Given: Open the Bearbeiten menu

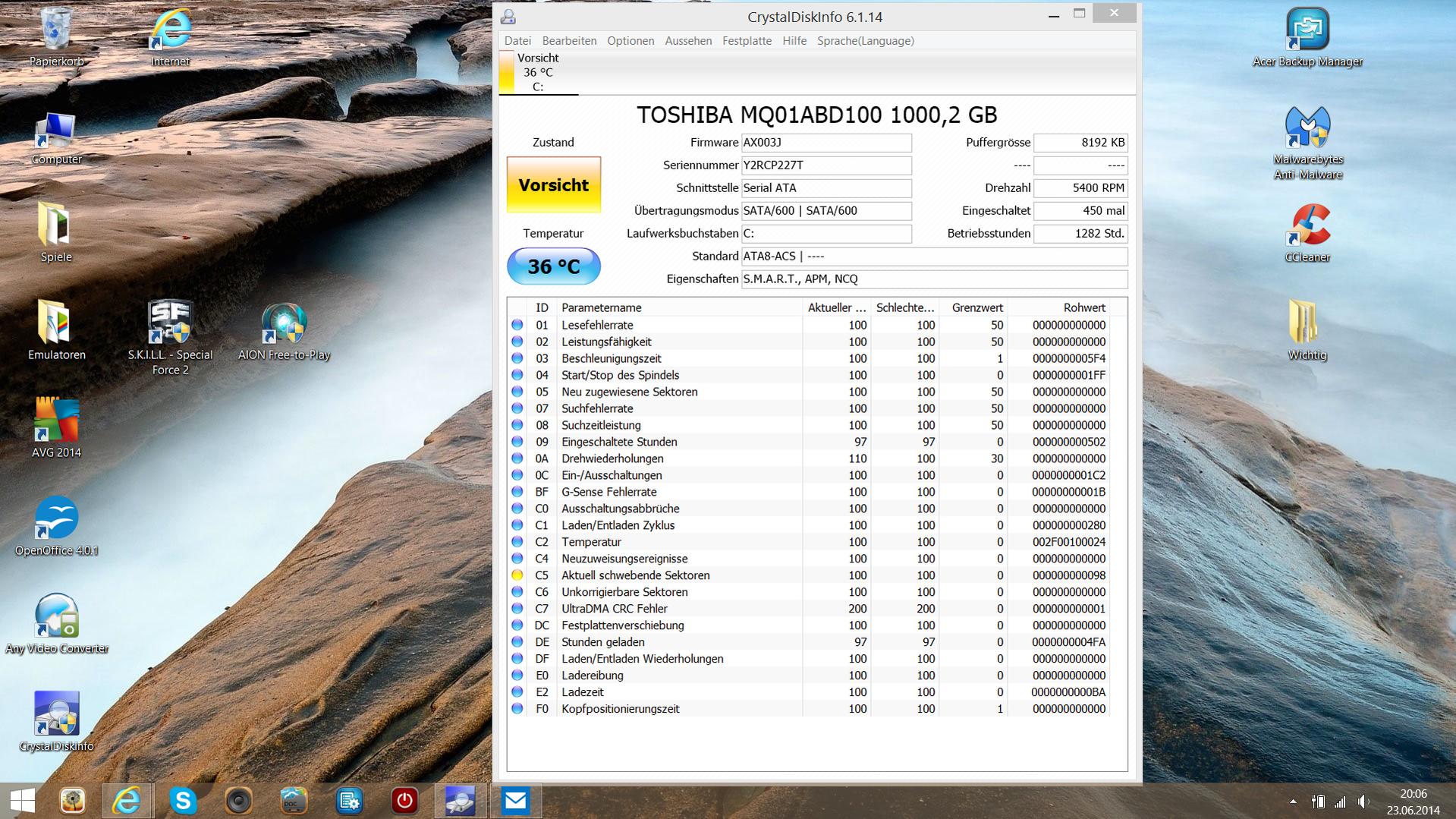Looking at the screenshot, I should tap(569, 41).
